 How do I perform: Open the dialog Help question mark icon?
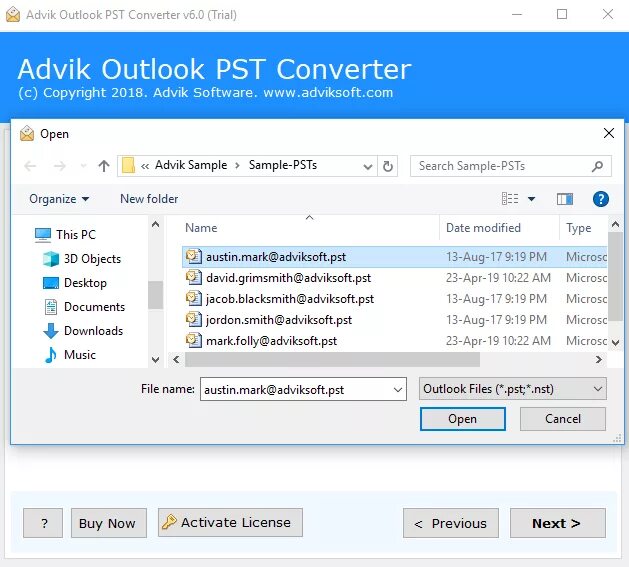click(x=601, y=199)
